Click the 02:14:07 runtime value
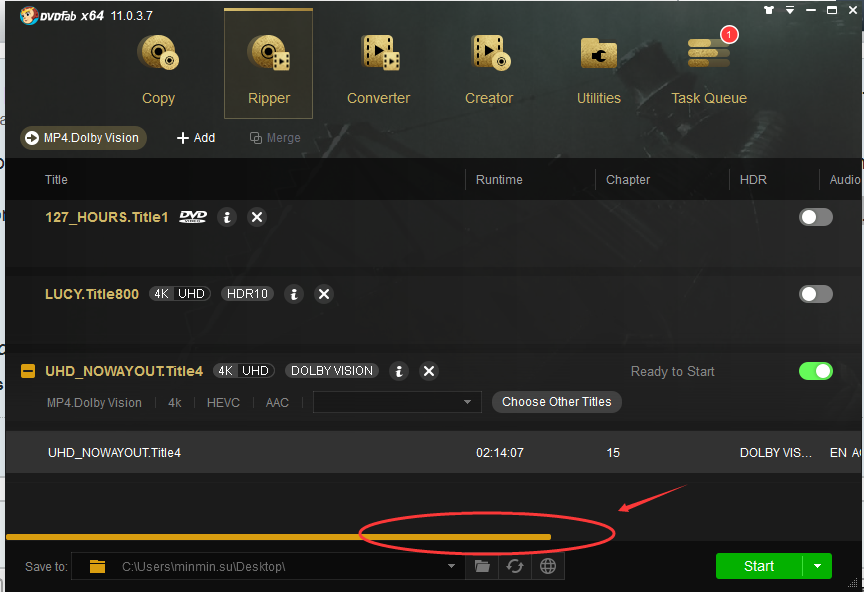Viewport: 864px width, 592px height. click(x=500, y=453)
